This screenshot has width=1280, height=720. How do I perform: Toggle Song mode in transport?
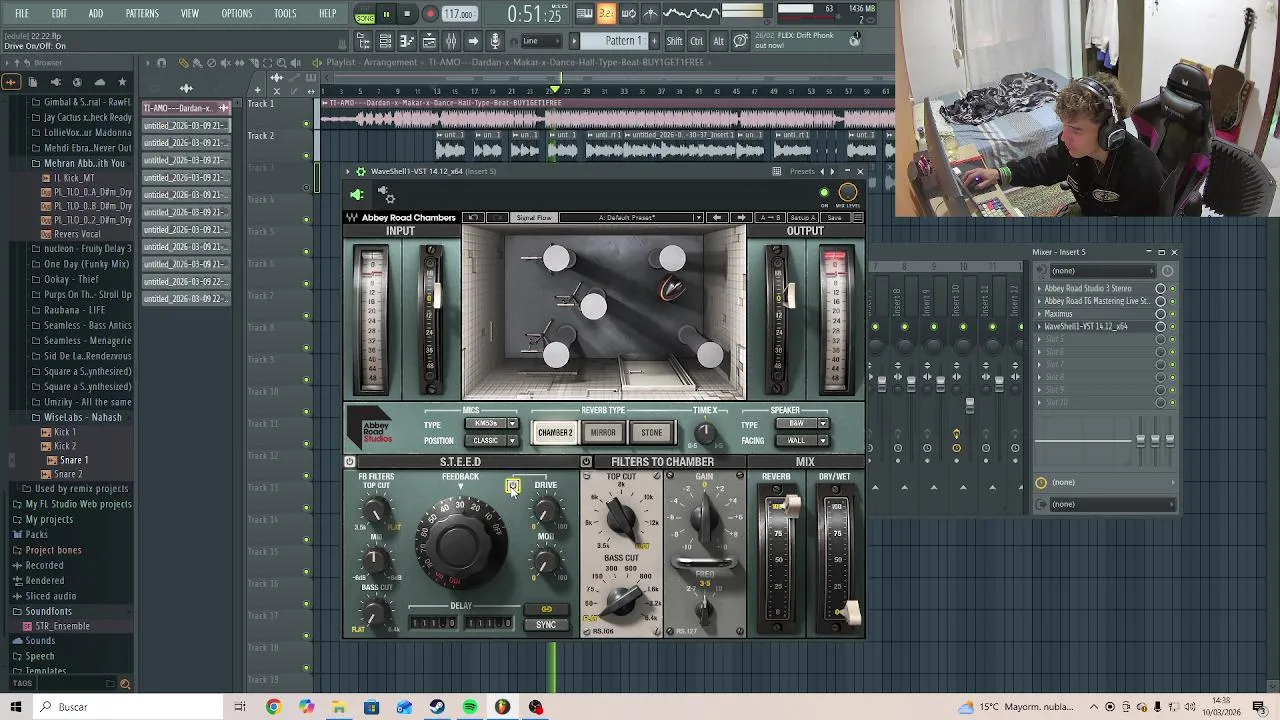click(365, 14)
